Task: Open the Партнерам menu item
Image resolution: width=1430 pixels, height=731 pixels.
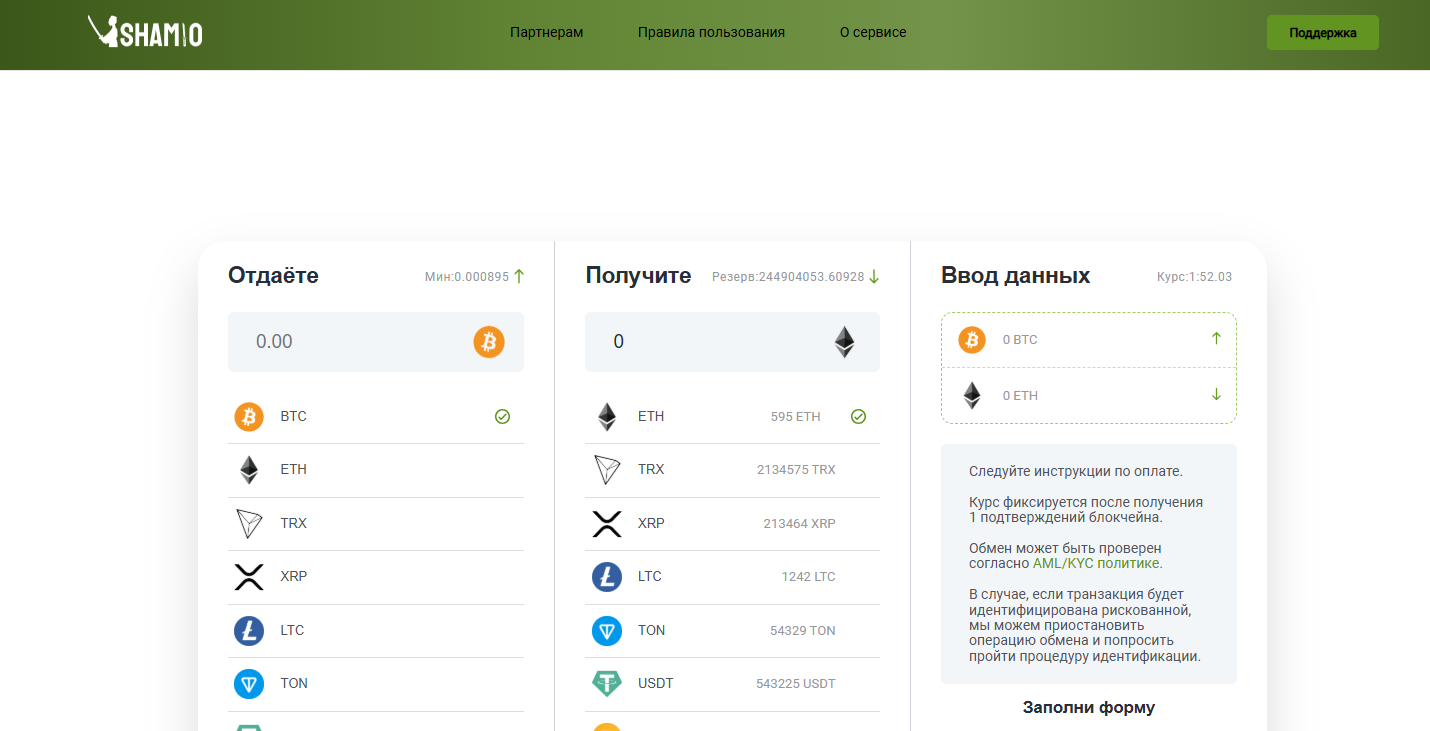Action: click(x=546, y=32)
